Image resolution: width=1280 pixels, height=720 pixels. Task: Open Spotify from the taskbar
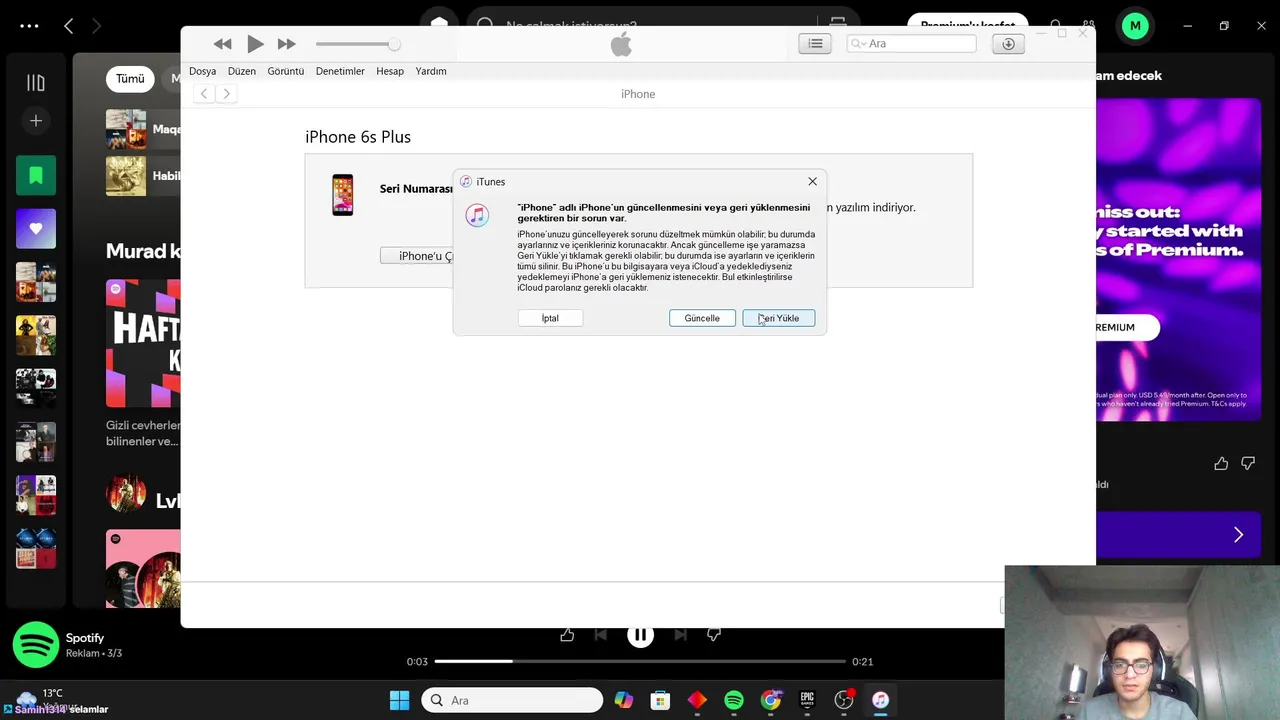[734, 700]
